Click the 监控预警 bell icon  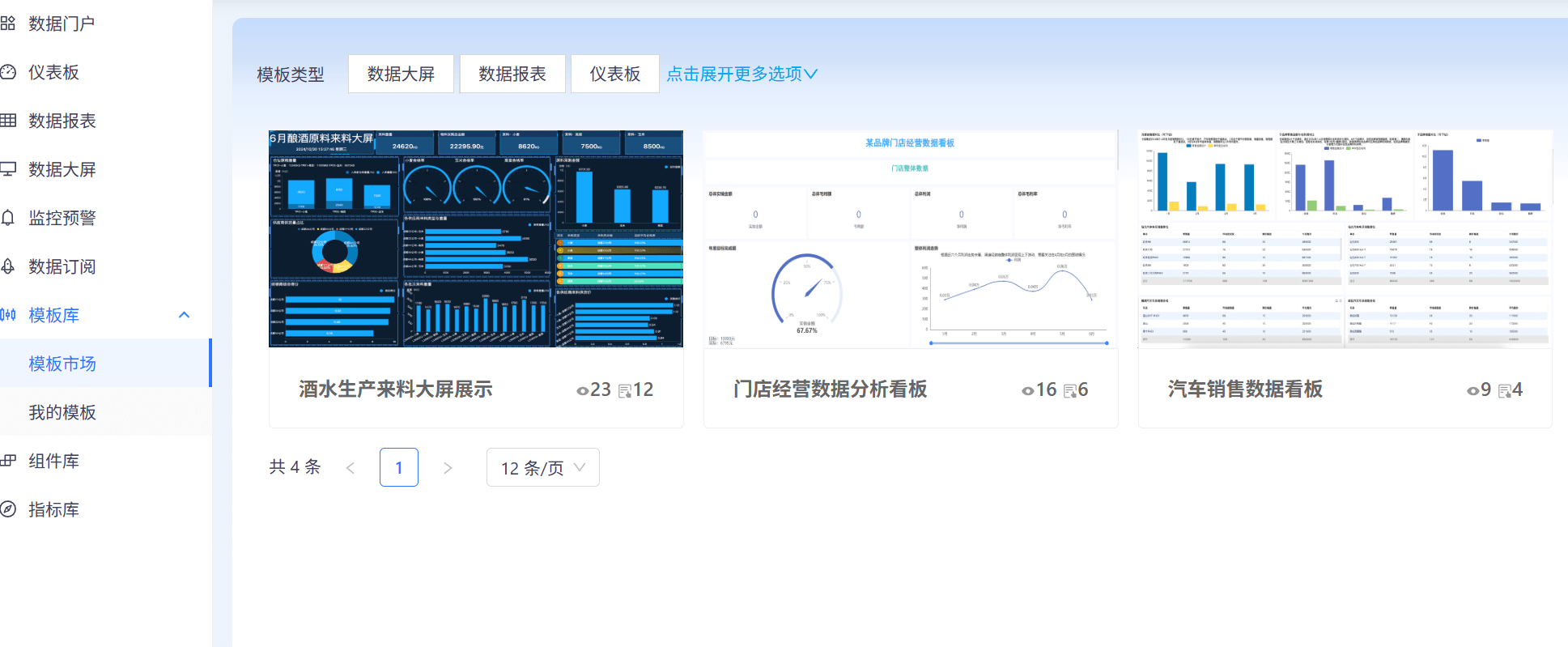(8, 218)
